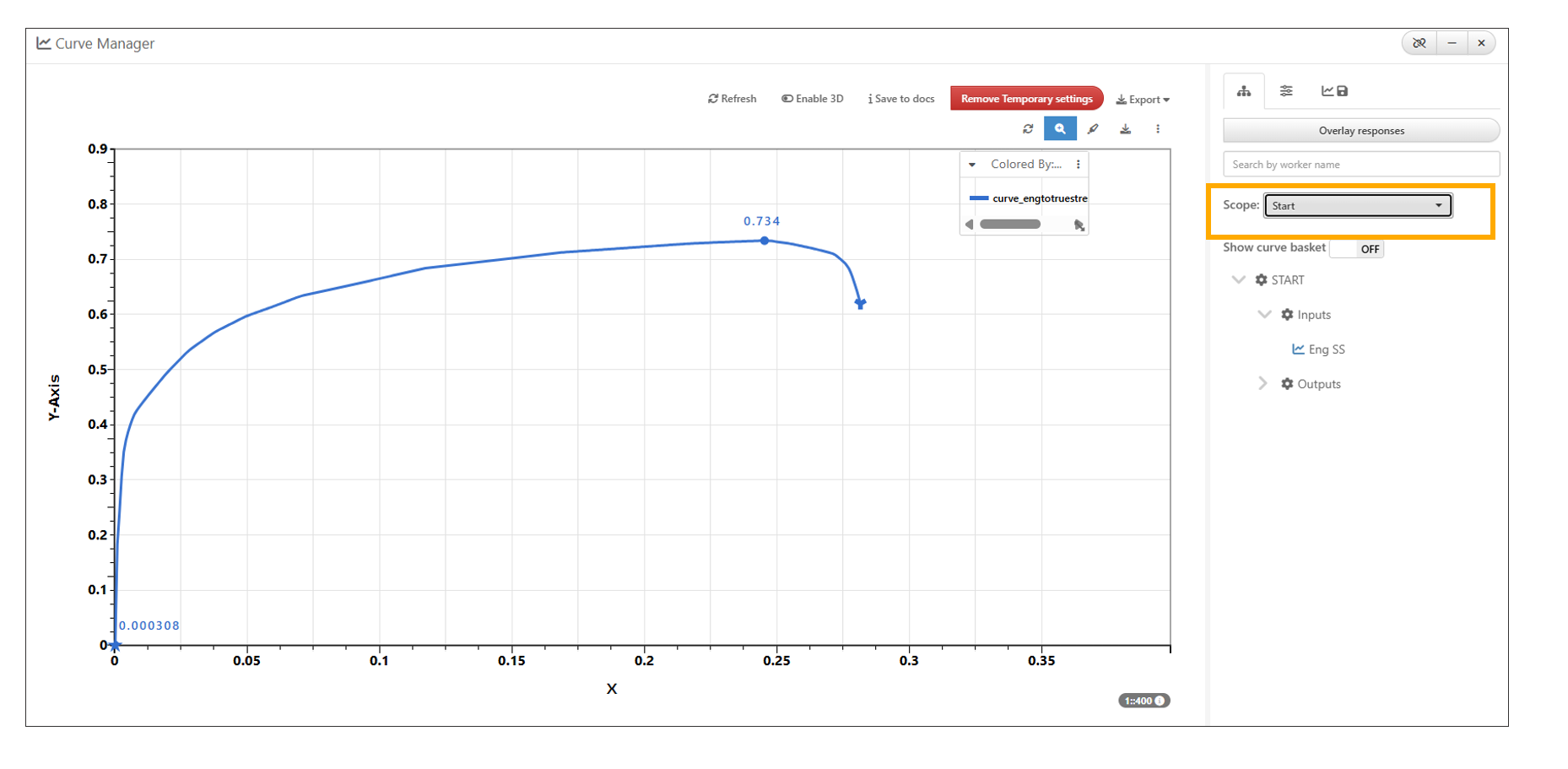Switch to the saved curves tab

[x=1334, y=91]
